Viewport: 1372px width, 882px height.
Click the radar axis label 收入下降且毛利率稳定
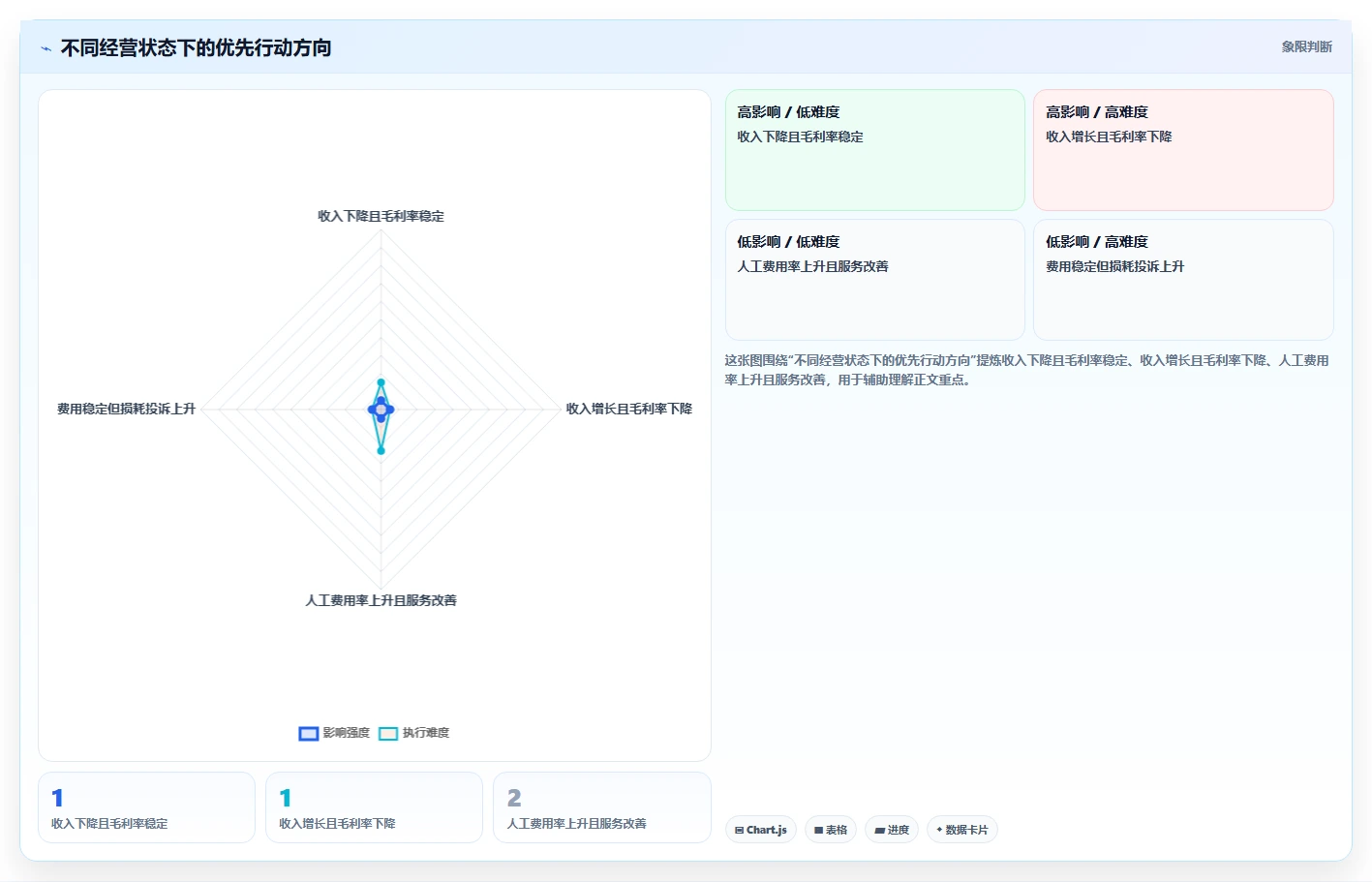pyautogui.click(x=381, y=216)
